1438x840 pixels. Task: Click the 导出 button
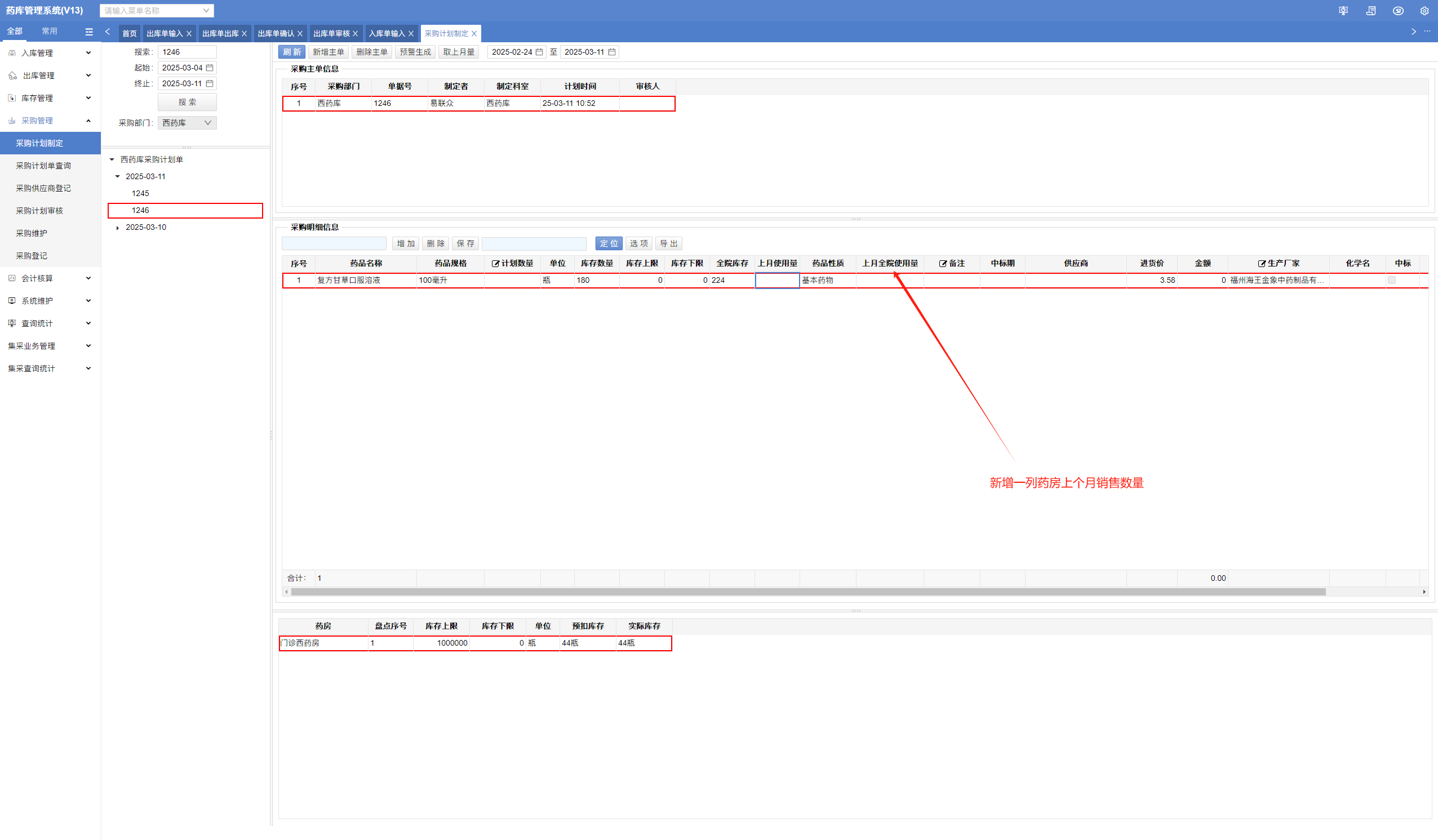click(669, 244)
